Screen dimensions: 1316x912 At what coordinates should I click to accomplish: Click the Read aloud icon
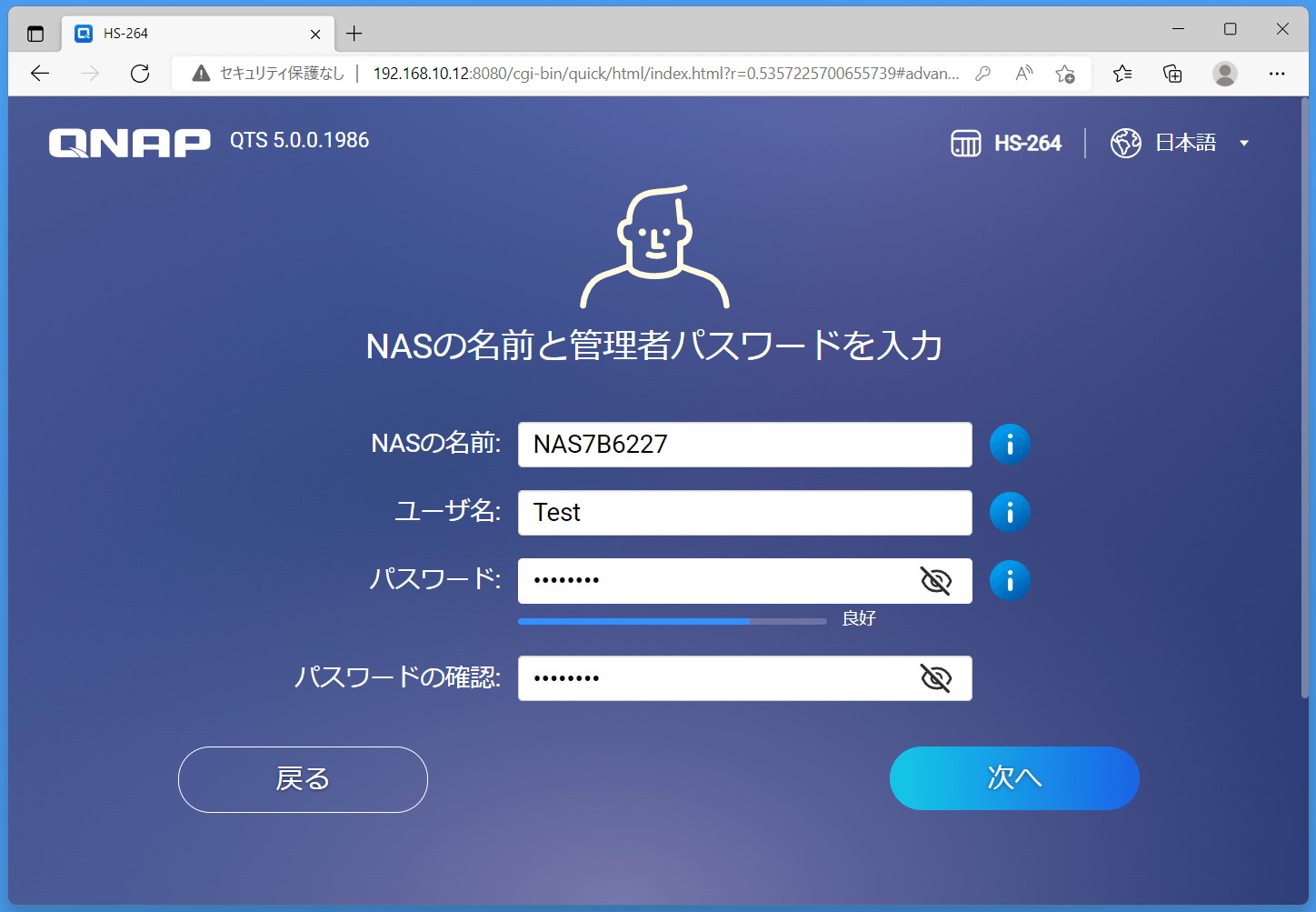tap(1023, 74)
